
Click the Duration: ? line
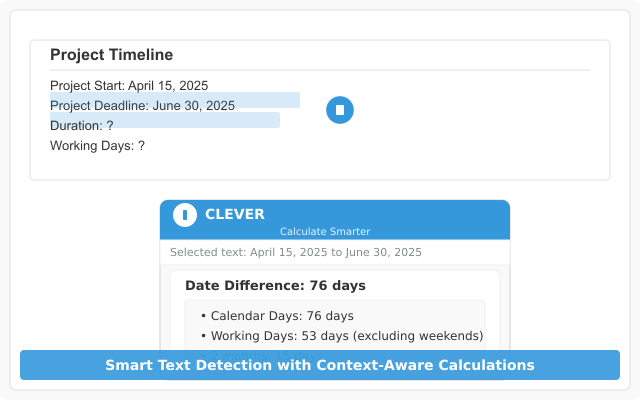click(81, 126)
